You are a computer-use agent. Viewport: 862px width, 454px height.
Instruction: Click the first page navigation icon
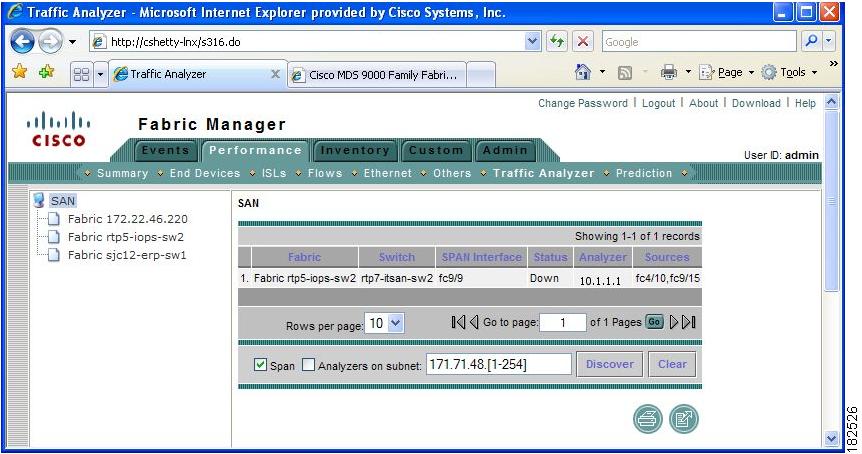point(458,322)
